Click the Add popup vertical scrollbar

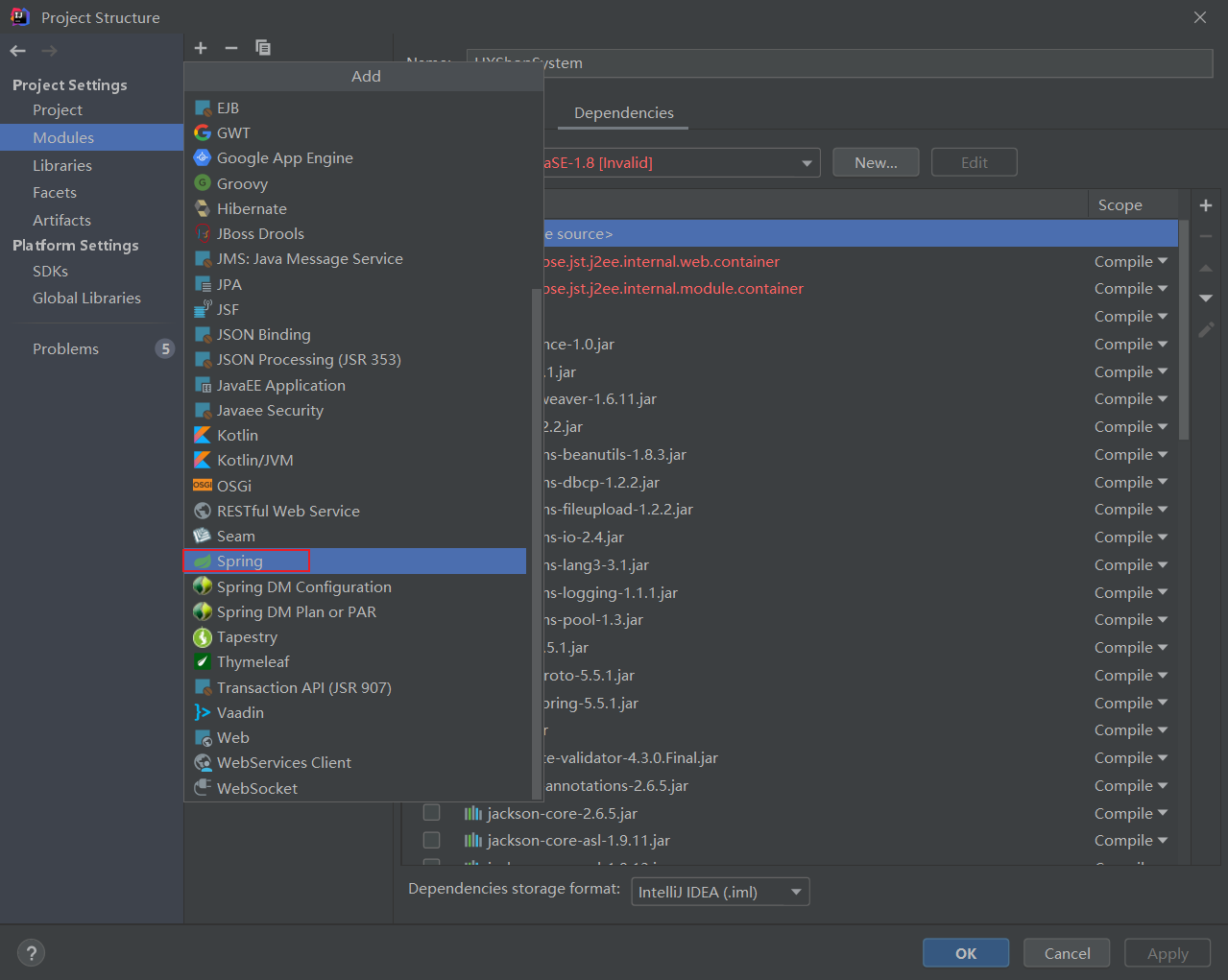536,542
